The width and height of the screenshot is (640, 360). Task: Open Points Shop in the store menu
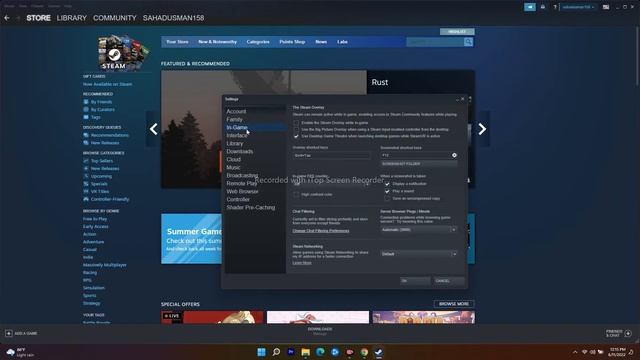click(292, 42)
